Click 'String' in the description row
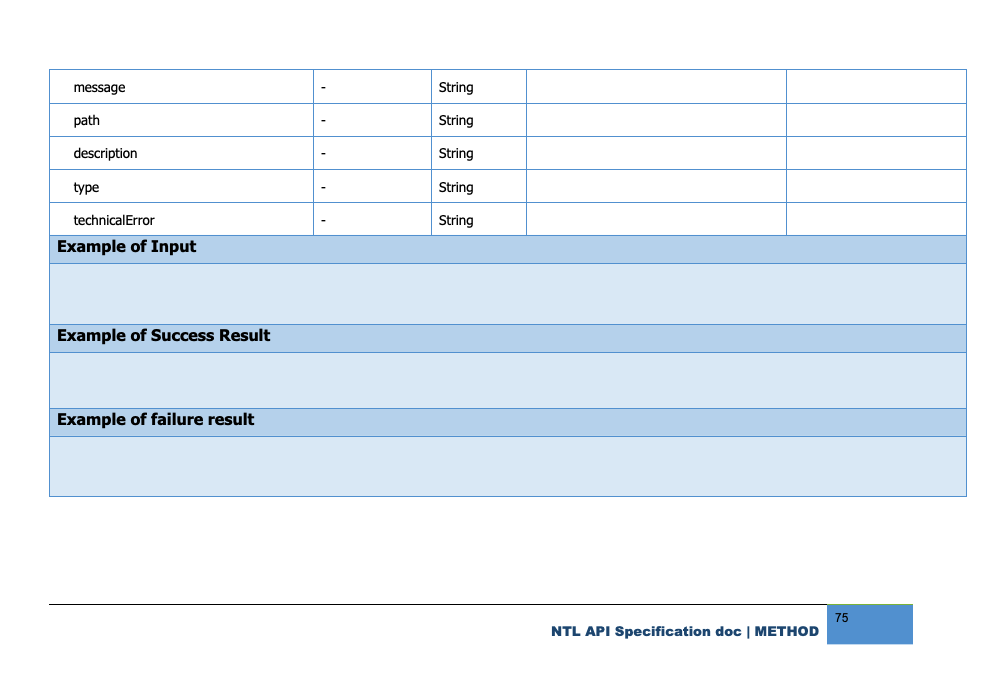Viewport: 990px width, 697px height. (x=456, y=154)
